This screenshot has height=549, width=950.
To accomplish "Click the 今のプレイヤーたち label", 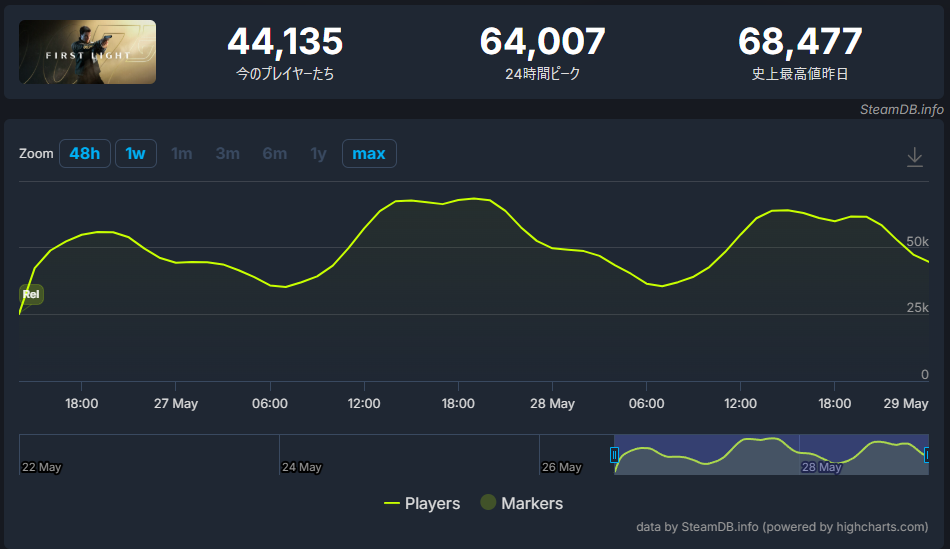I will [285, 74].
